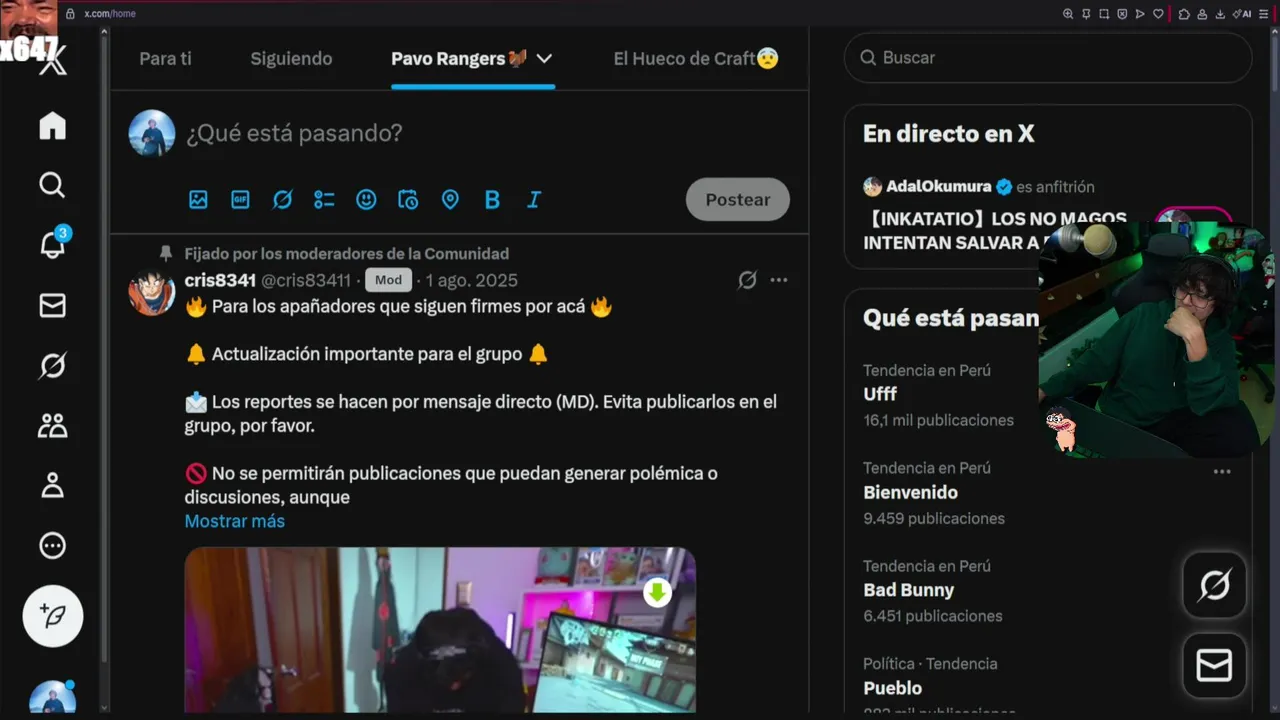The image size is (1280, 720).
Task: Open AdalOkumura live host link
Action: 939,186
